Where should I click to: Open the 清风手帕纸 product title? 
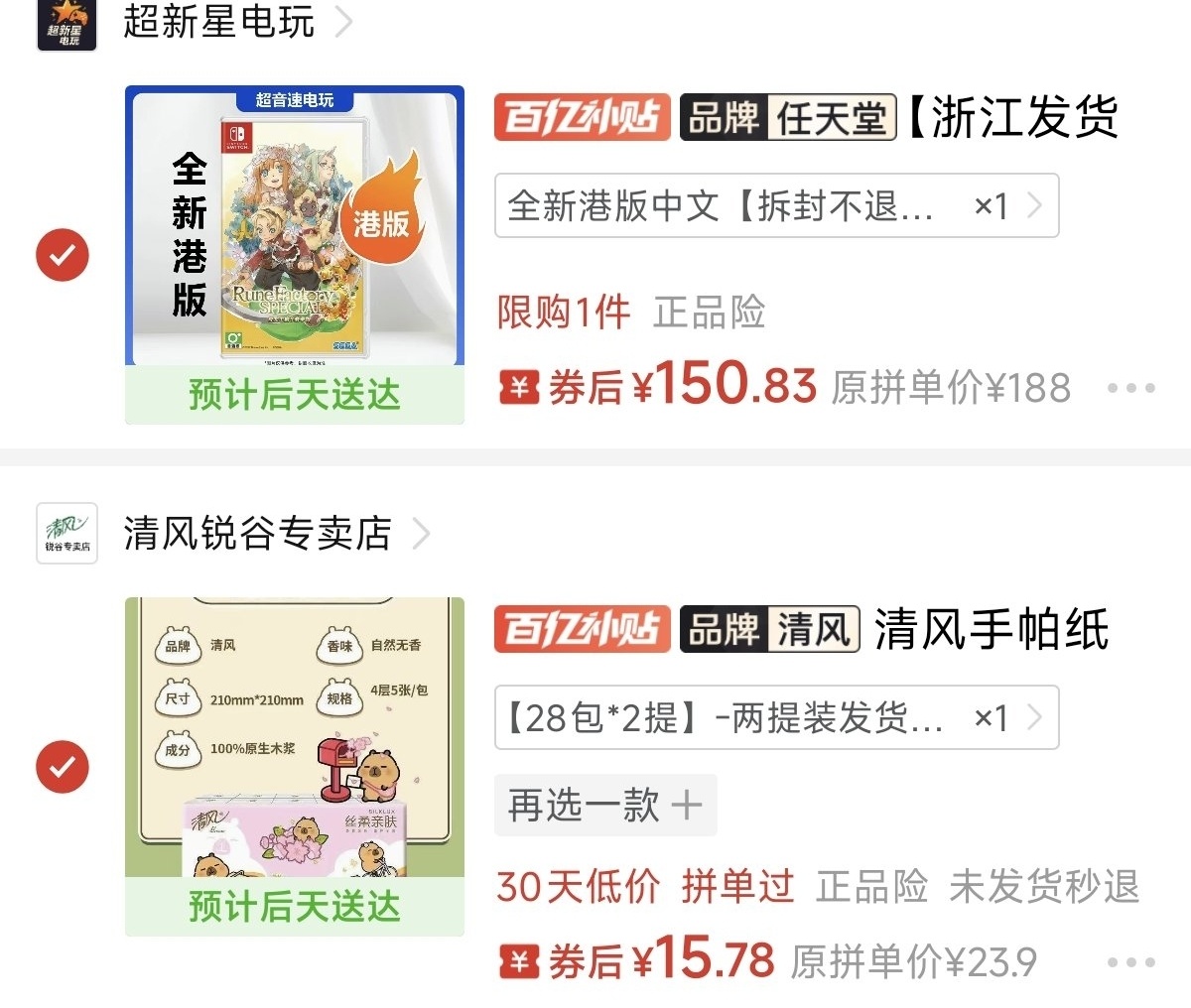pos(992,629)
